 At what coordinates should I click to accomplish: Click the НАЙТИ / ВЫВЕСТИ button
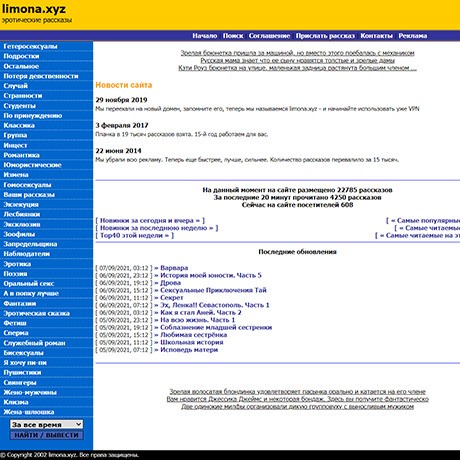(47, 435)
